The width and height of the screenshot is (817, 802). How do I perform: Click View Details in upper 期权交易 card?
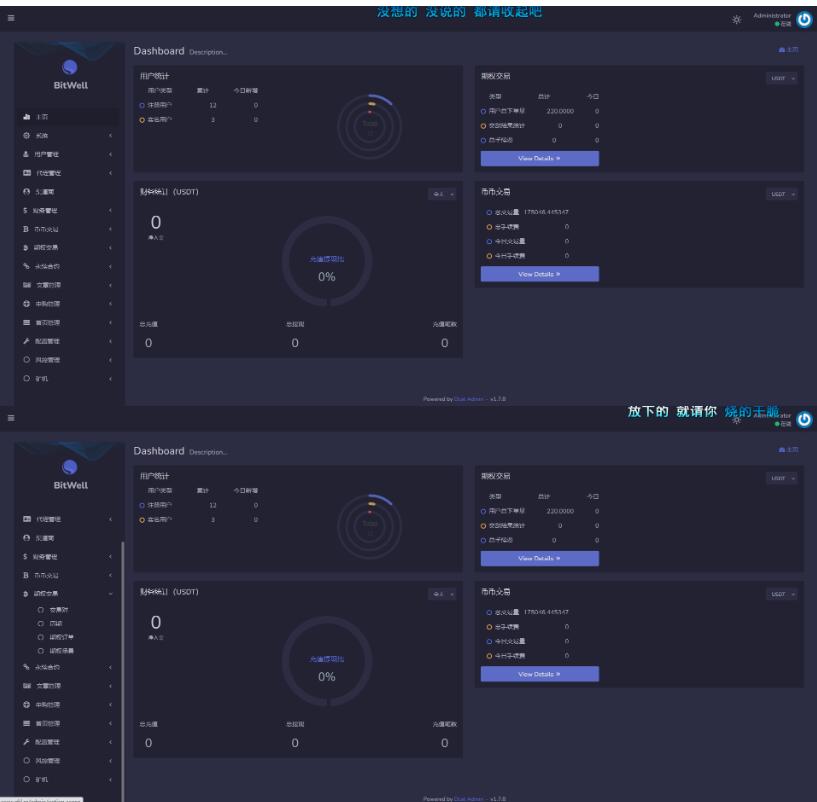[x=539, y=158]
